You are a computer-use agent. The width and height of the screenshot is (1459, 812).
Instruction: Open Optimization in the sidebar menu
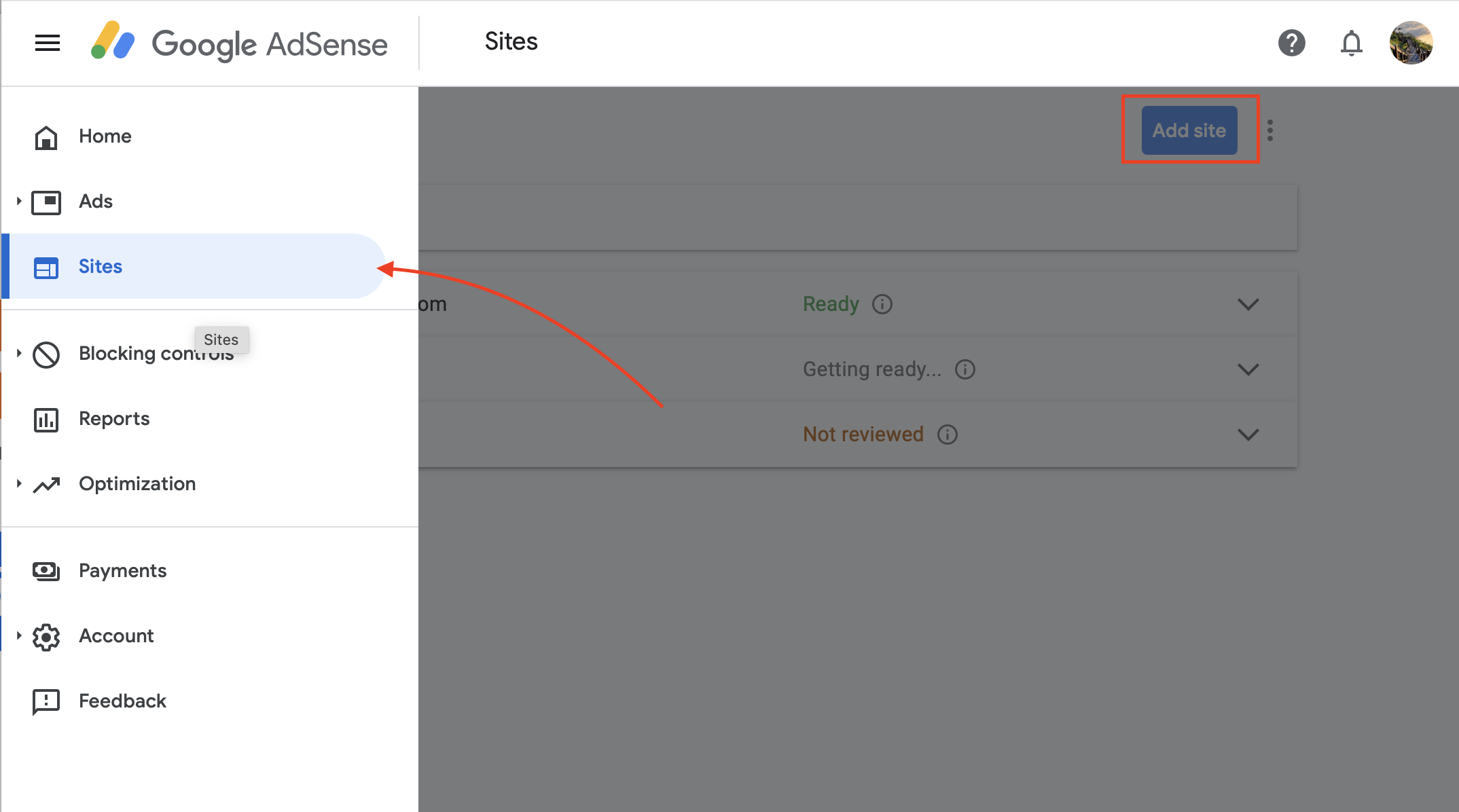[x=137, y=483]
